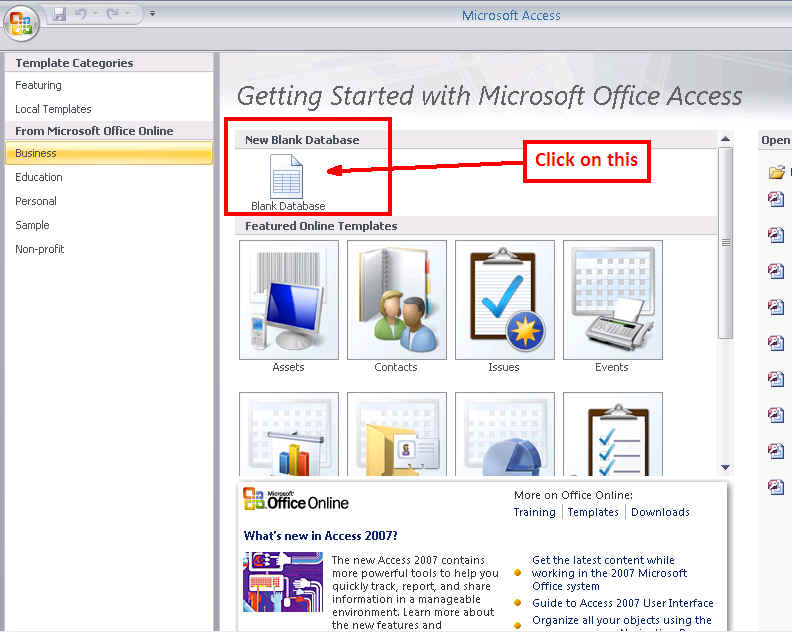The image size is (792, 632).
Task: Open 'Get the latest content while working' link
Action: coord(609,573)
